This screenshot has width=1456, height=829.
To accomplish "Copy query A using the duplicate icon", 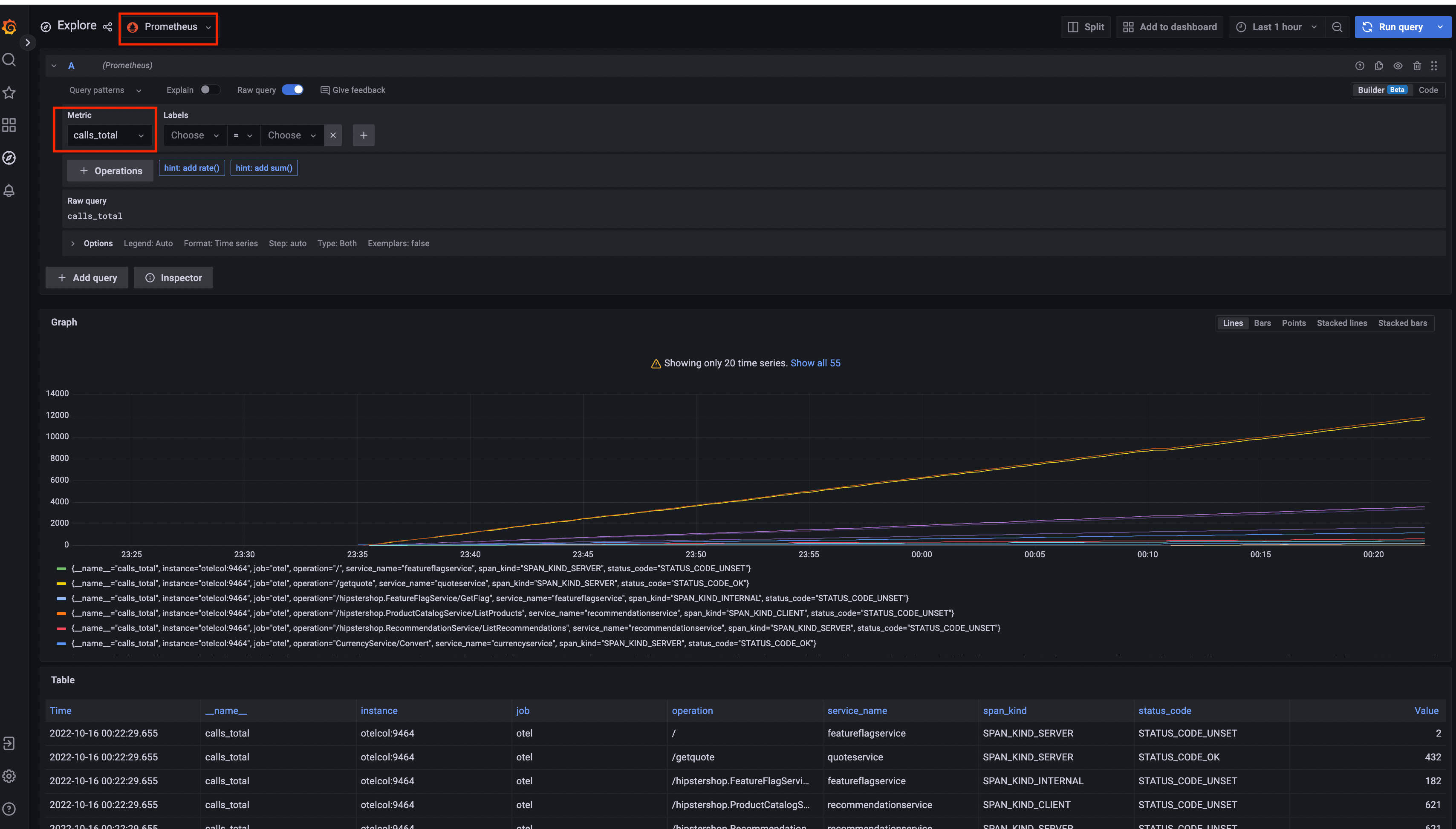I will coord(1379,66).
